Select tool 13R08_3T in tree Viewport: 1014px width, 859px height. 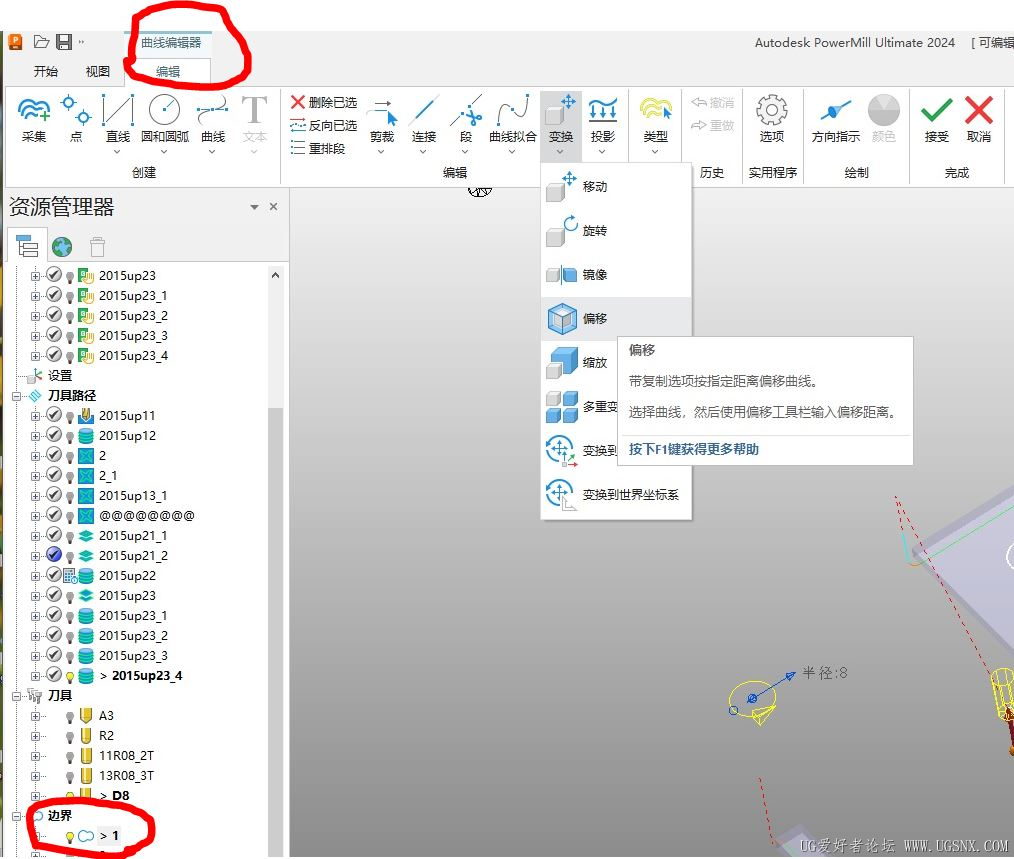pyautogui.click(x=126, y=776)
